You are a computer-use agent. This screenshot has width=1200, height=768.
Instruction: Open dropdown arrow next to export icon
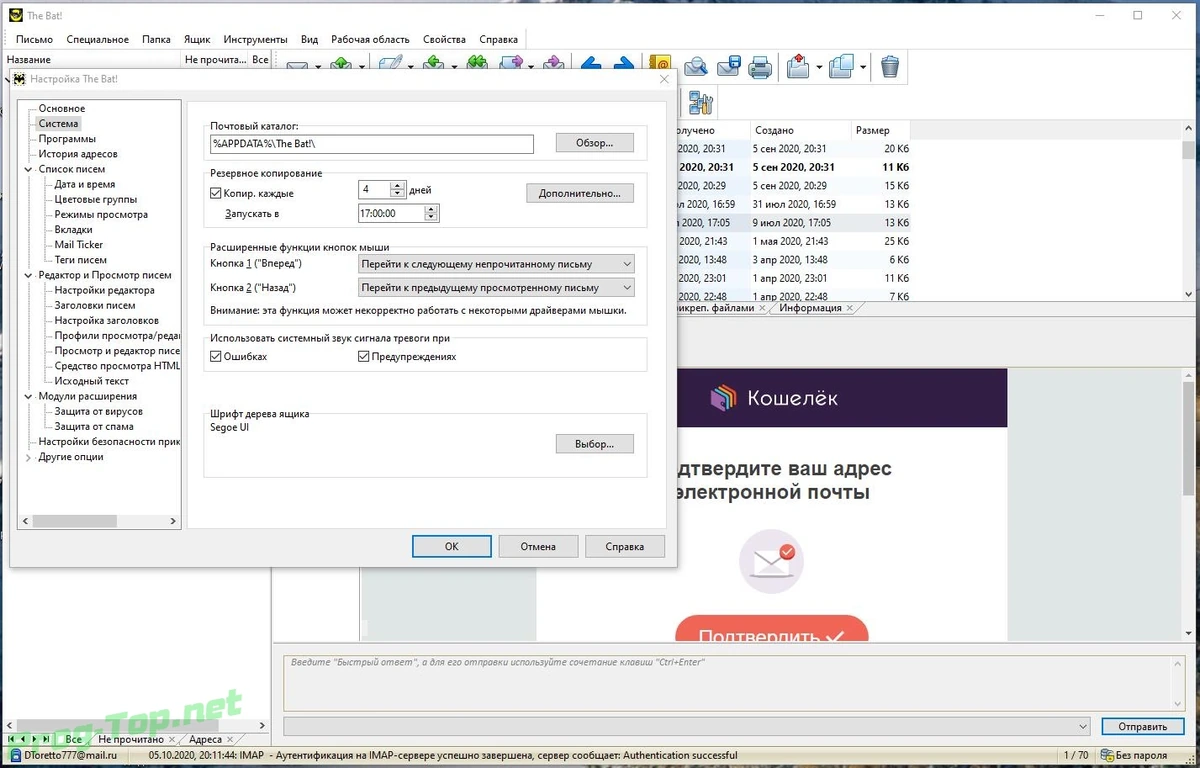click(819, 68)
